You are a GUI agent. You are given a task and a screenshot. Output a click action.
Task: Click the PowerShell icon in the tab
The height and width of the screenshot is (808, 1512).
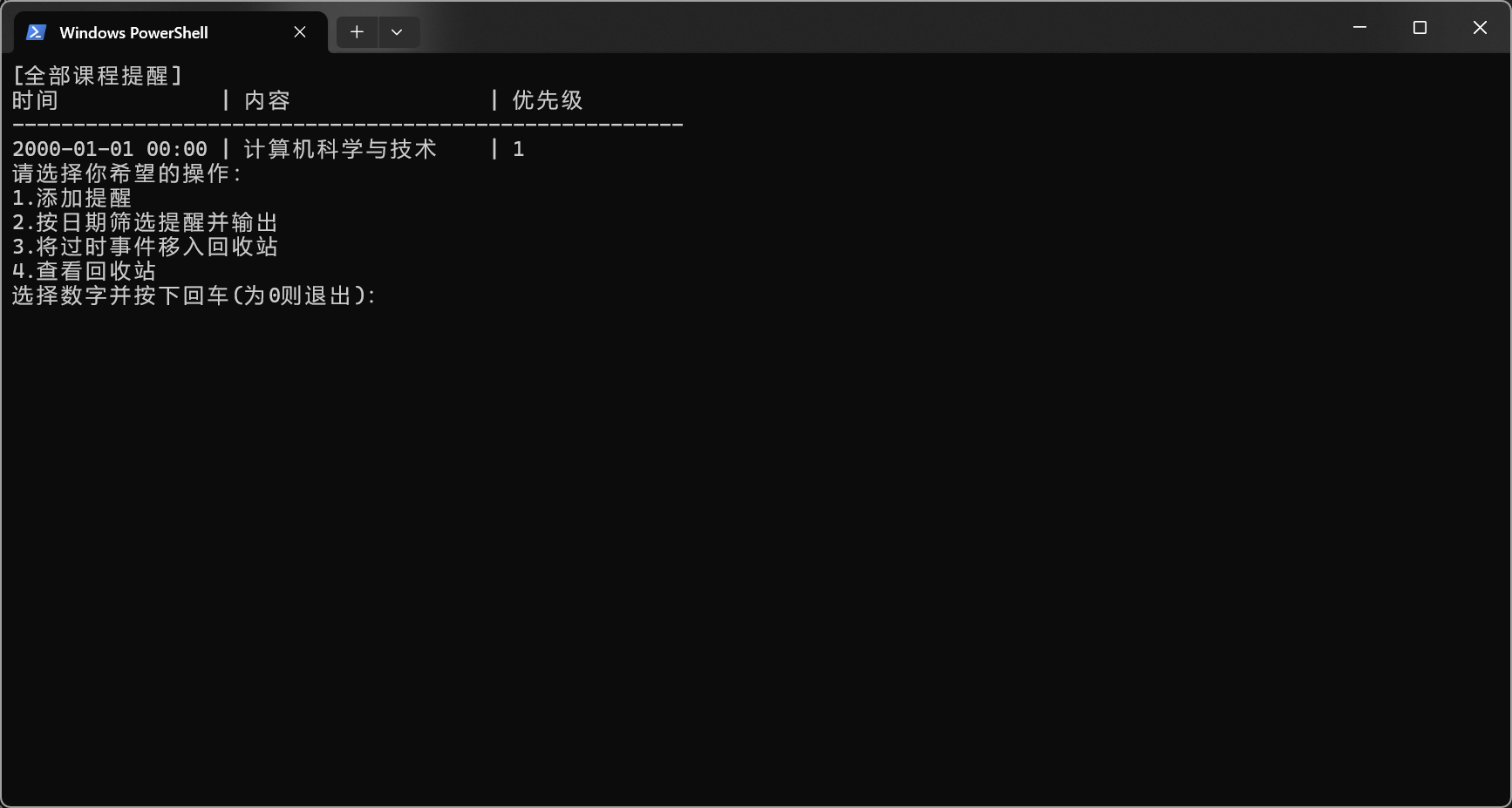point(36,32)
